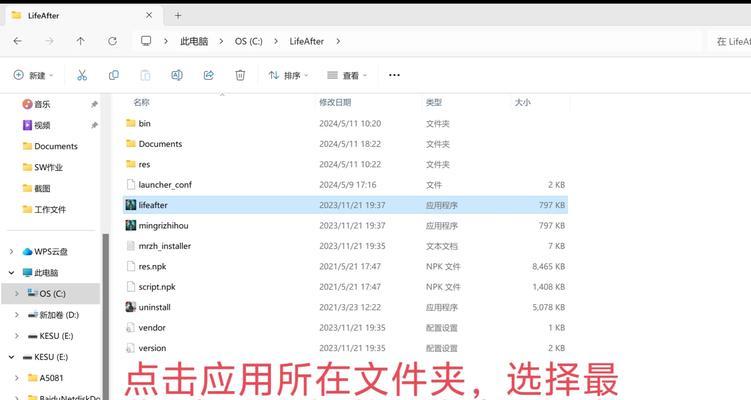Expand the 新加卷 (D:) tree node

(17, 315)
